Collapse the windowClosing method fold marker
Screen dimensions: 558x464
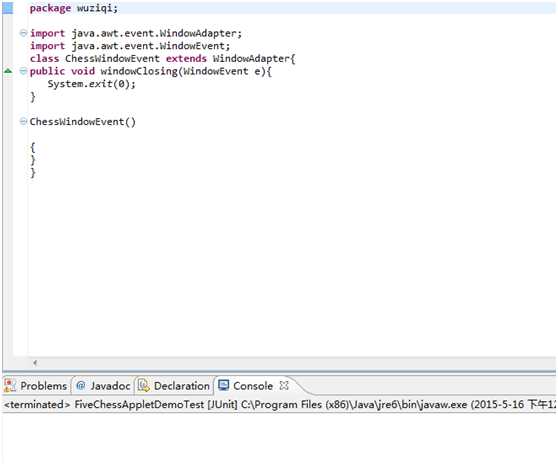point(23,71)
